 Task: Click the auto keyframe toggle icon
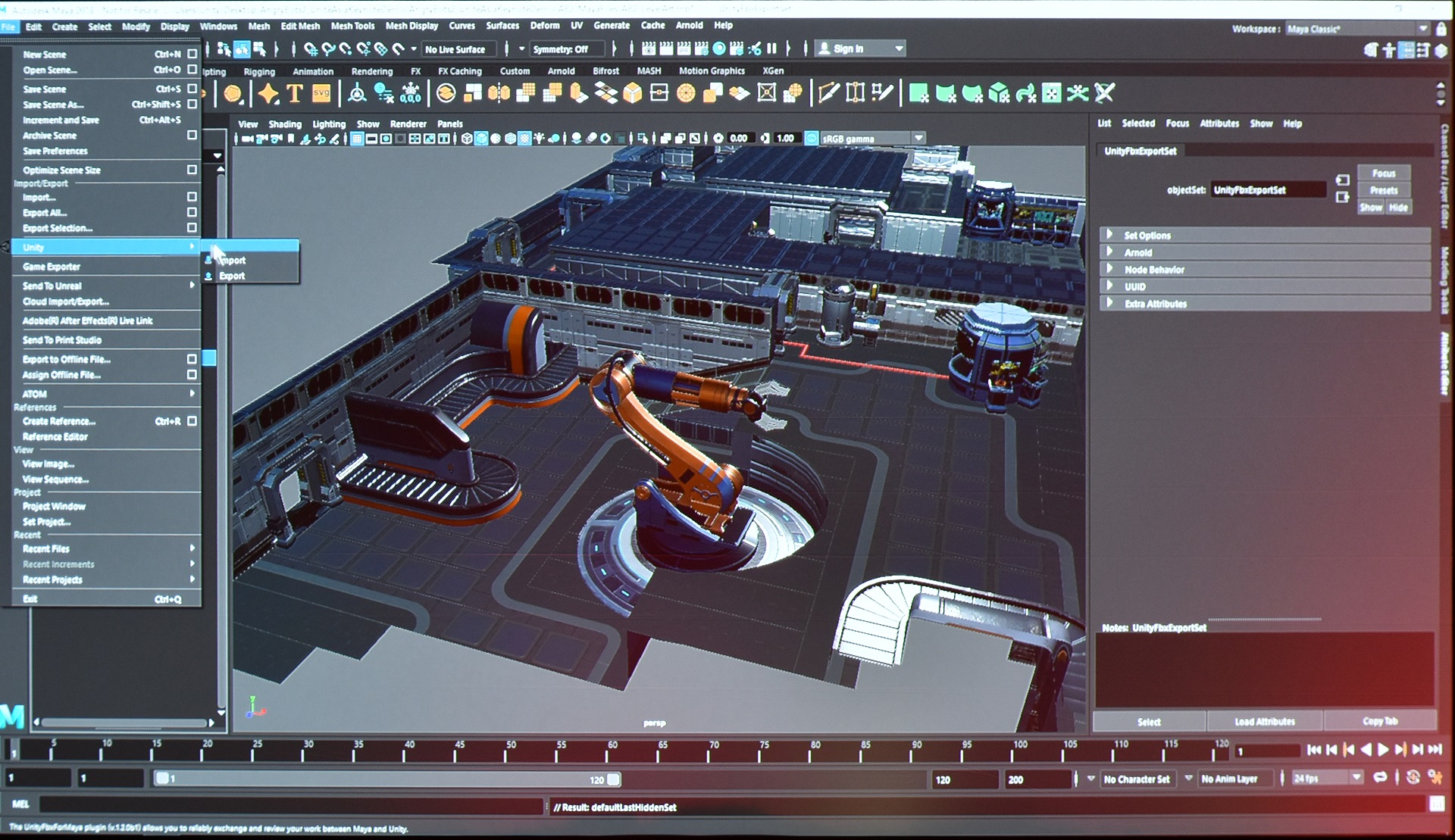pos(1413,778)
